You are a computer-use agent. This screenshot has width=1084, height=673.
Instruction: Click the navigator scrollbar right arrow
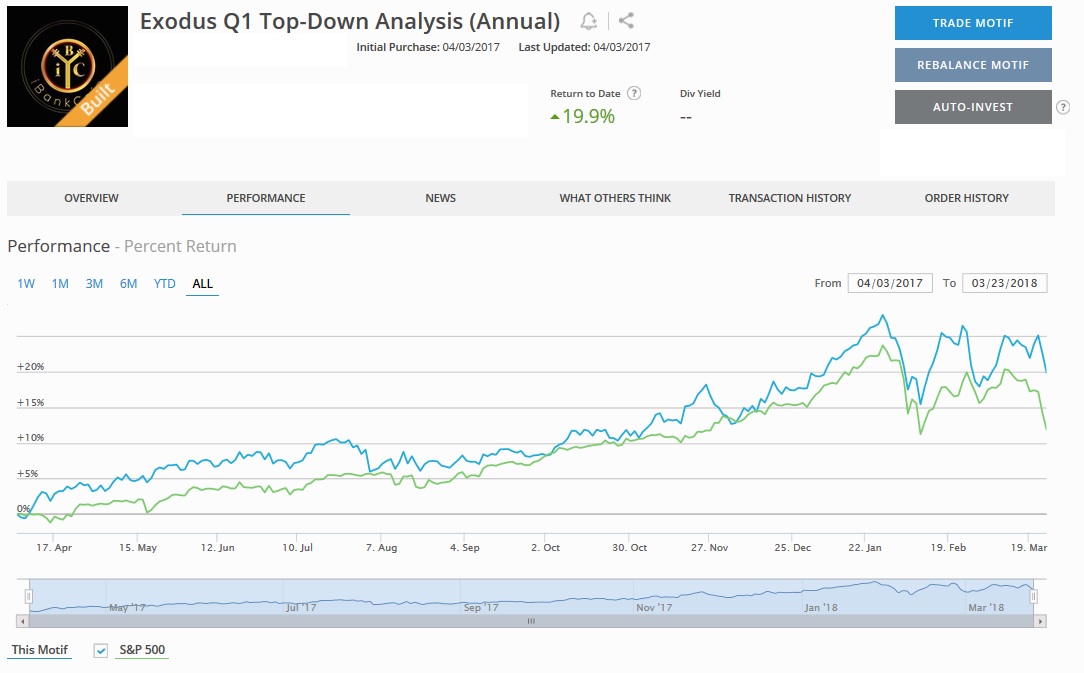pos(1040,622)
